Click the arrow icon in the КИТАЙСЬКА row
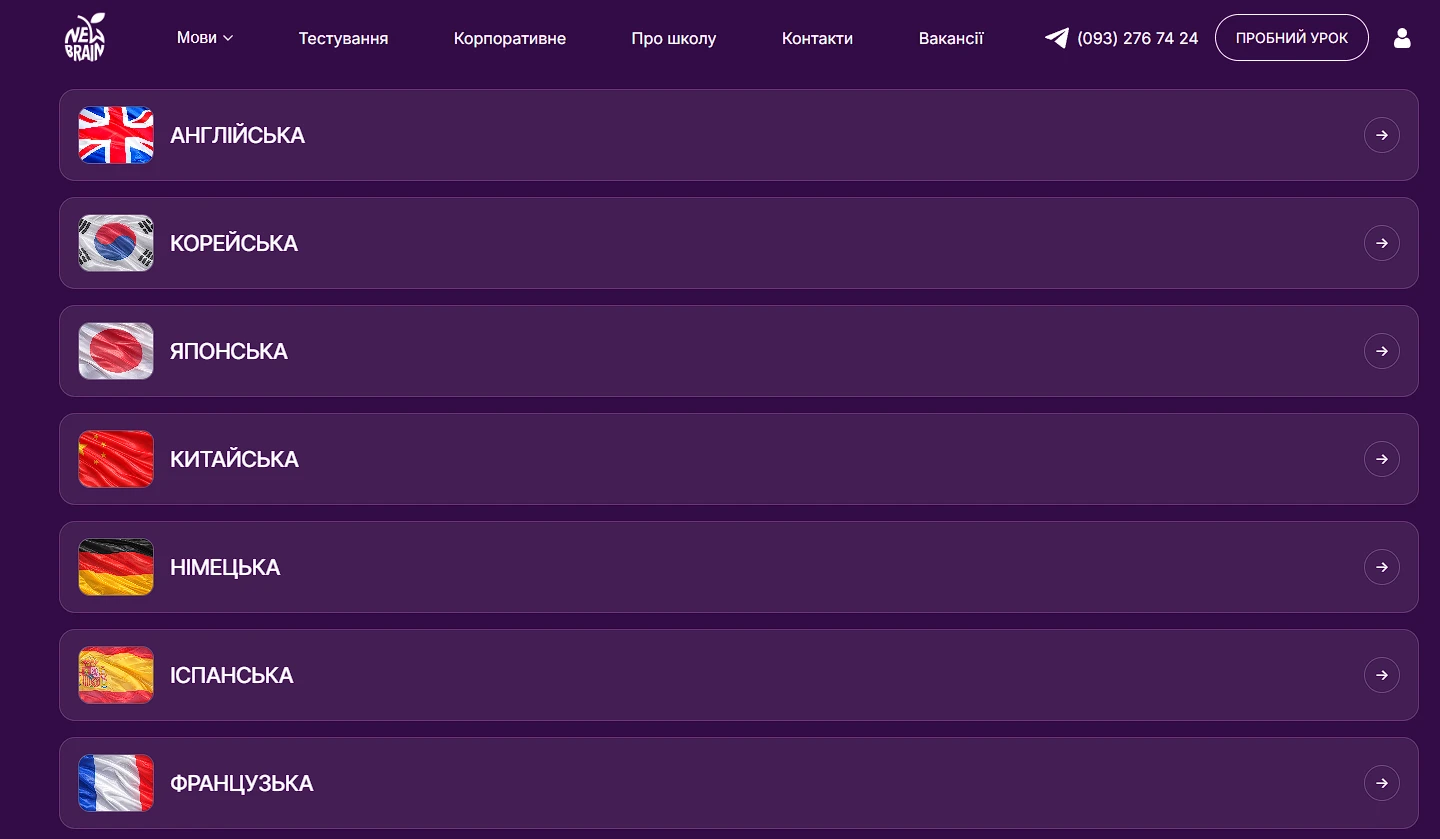Screen dimensions: 1440x839 coord(1382,459)
